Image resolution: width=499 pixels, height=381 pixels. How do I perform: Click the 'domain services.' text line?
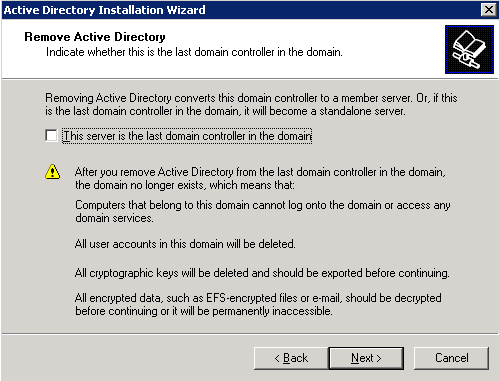[x=114, y=218]
